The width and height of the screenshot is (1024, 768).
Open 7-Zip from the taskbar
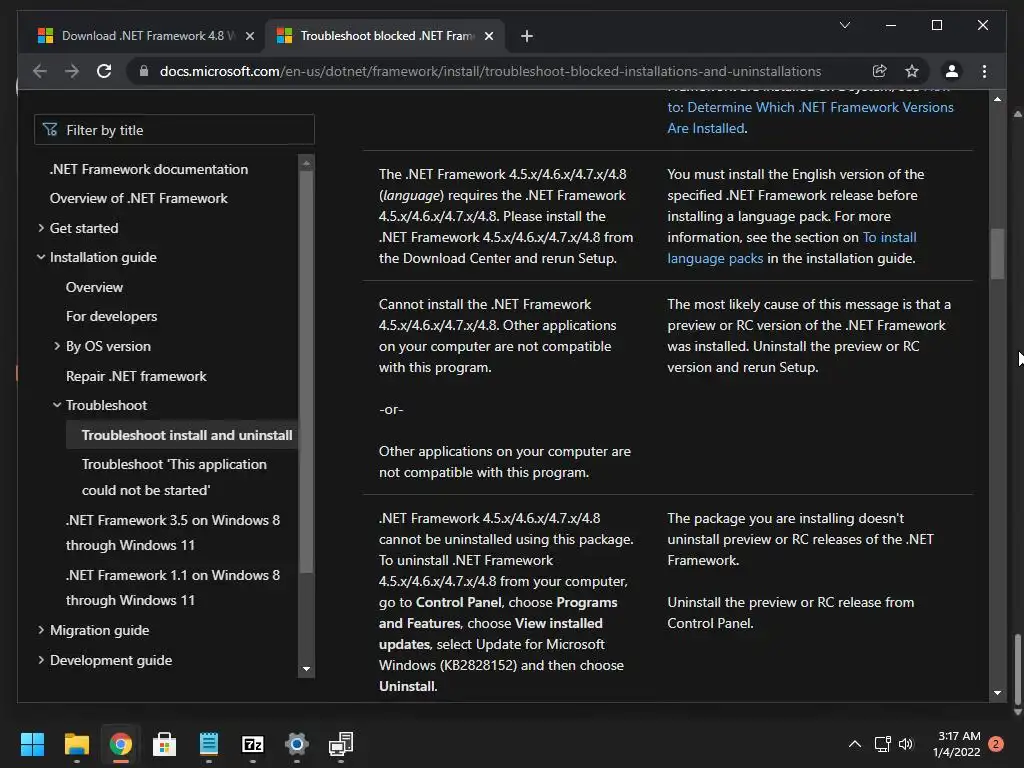coord(253,744)
